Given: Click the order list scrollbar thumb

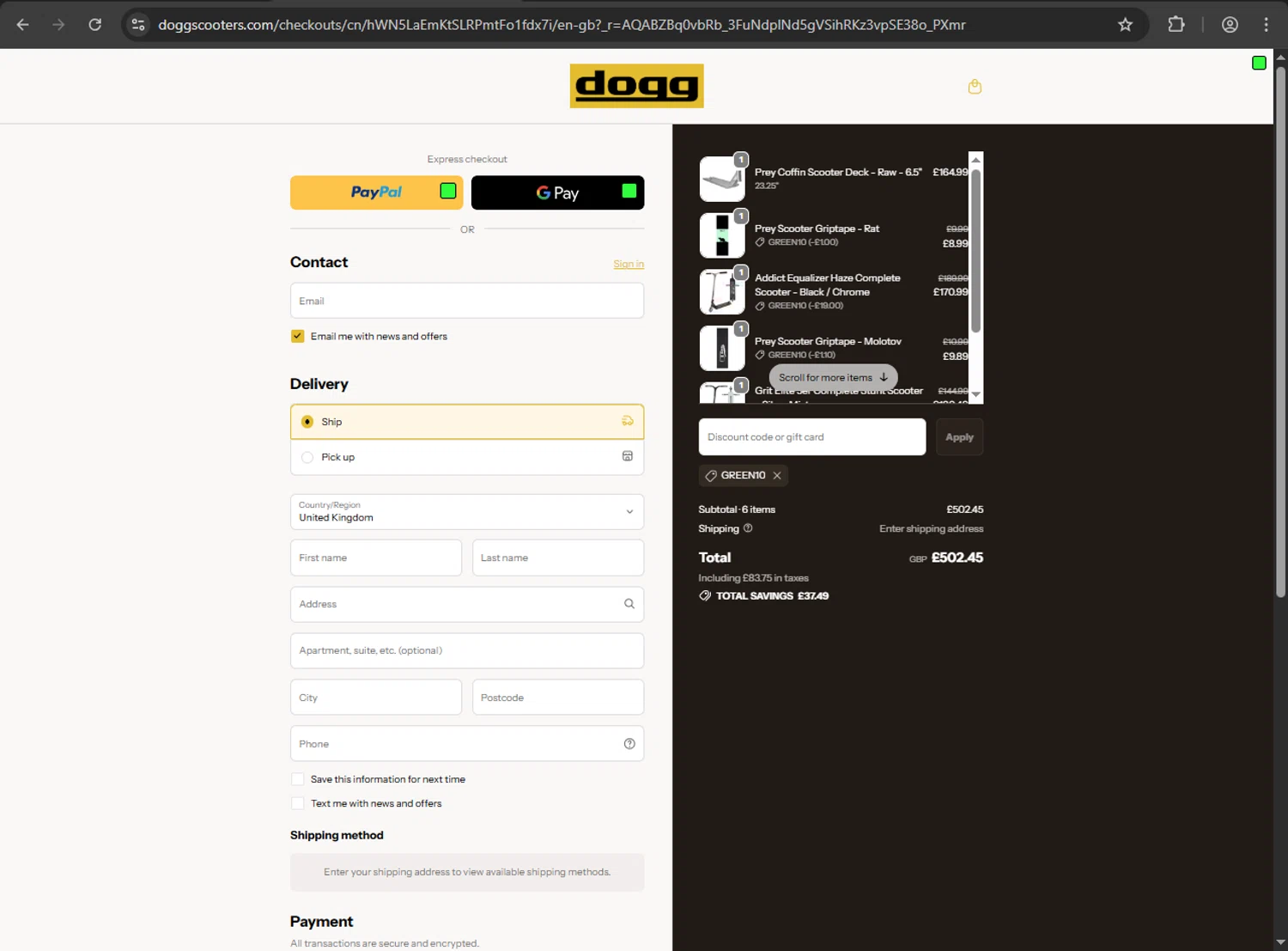Looking at the screenshot, I should (x=975, y=250).
